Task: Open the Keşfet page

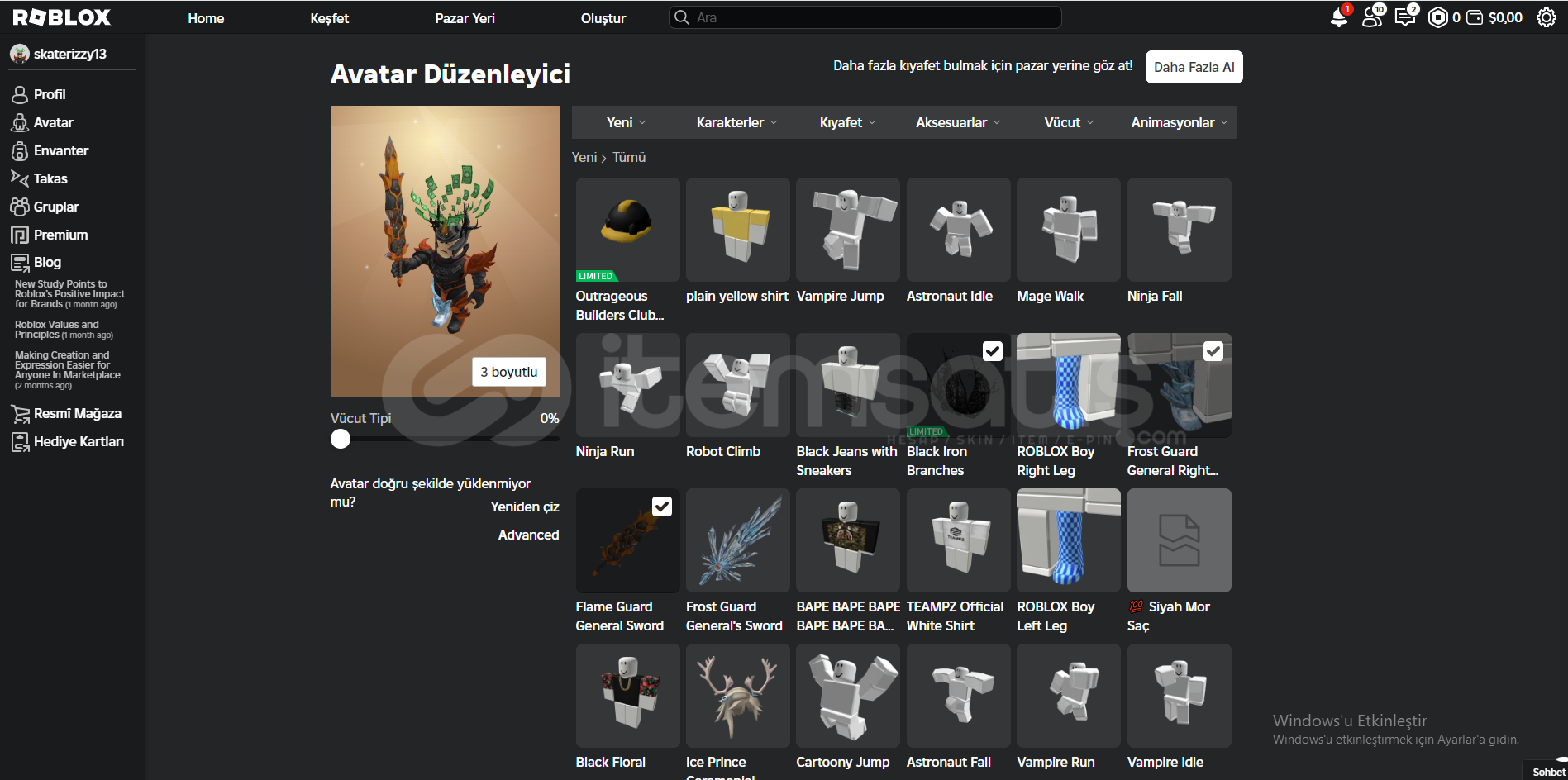Action: (330, 18)
